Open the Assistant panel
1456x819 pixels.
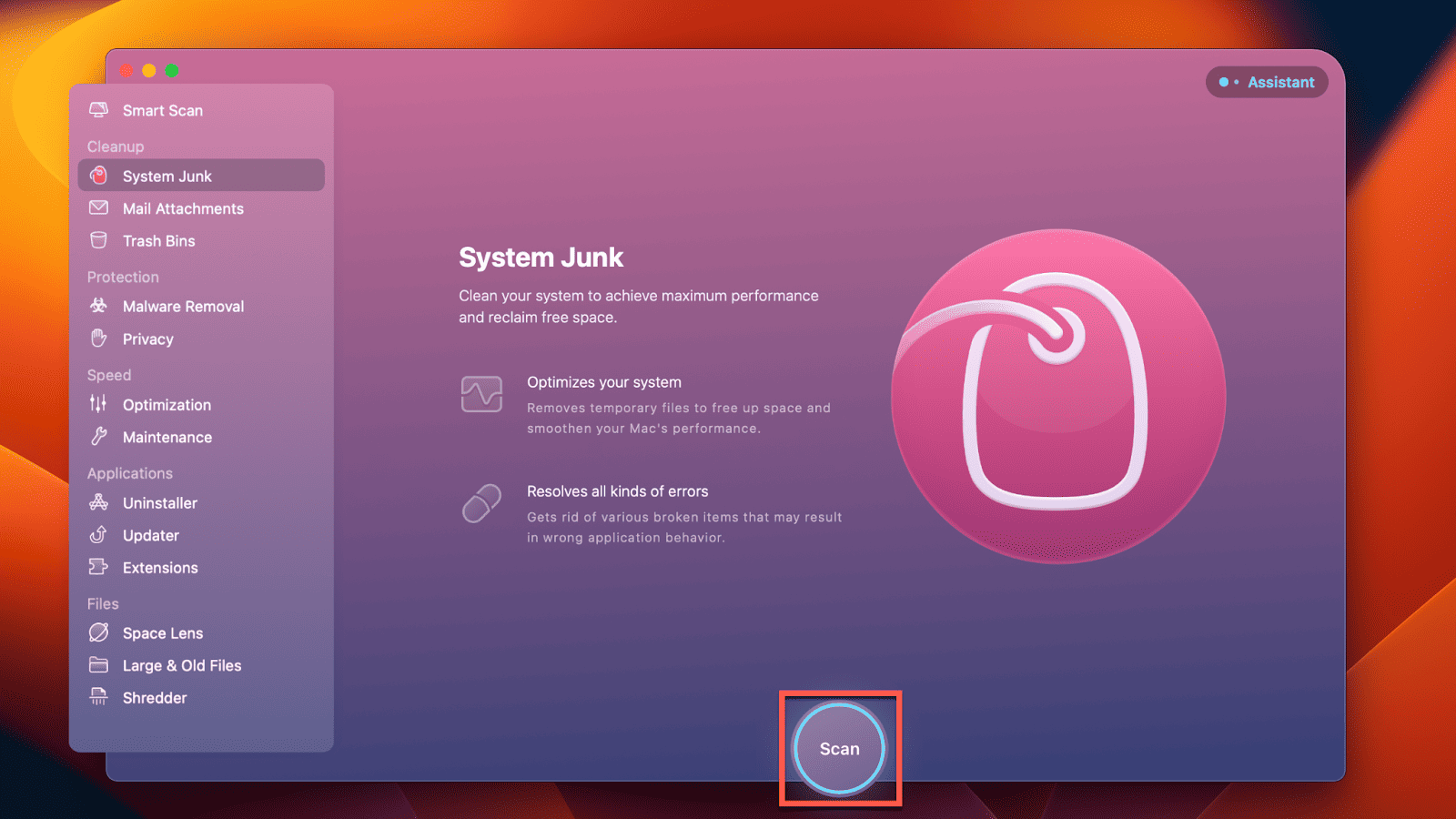click(1267, 82)
